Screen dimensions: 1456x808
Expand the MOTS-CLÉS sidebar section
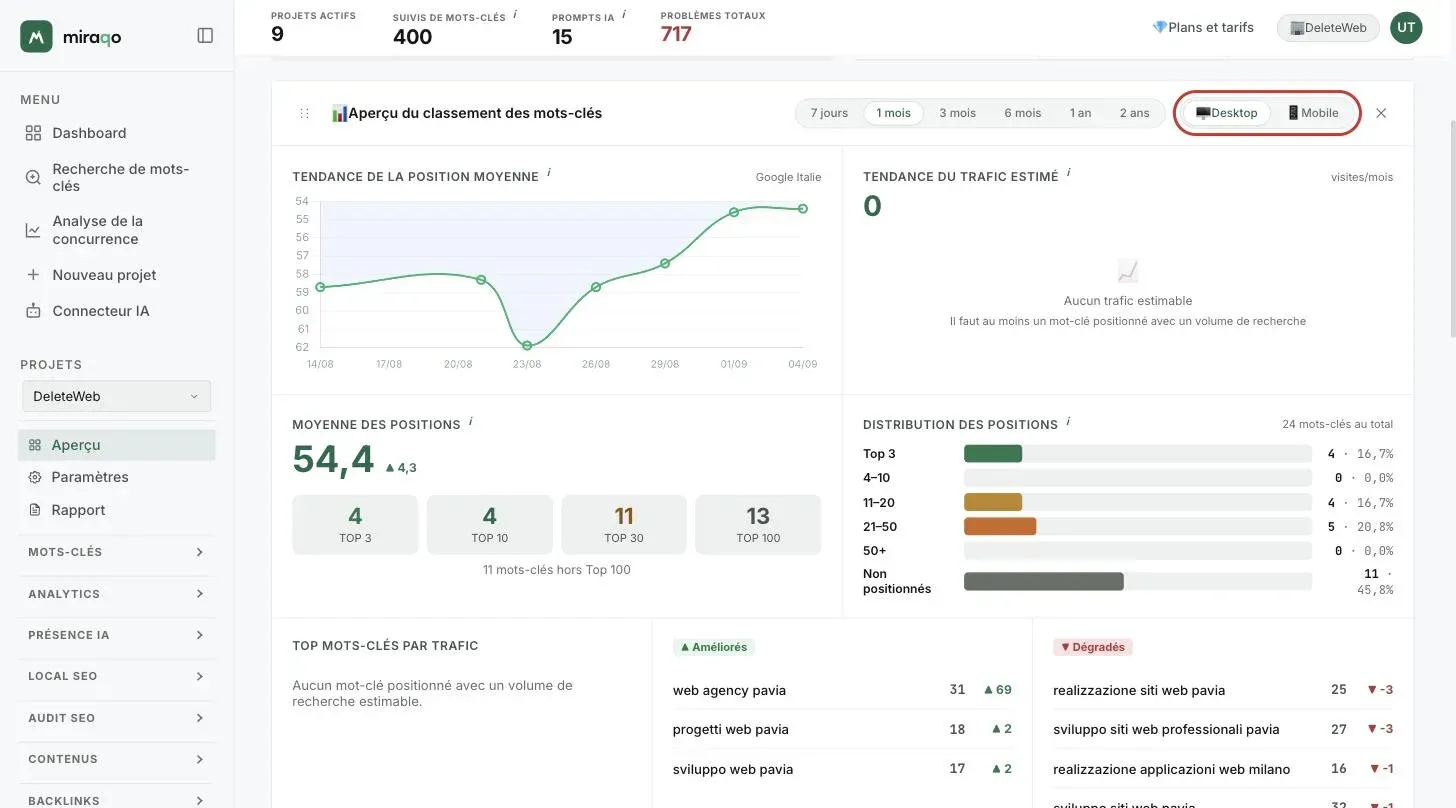(117, 552)
